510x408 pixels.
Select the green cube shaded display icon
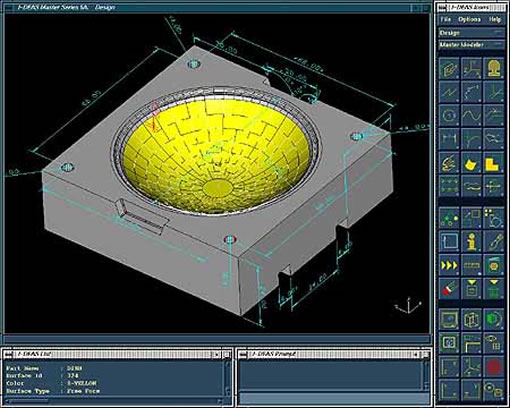pyautogui.click(x=494, y=319)
